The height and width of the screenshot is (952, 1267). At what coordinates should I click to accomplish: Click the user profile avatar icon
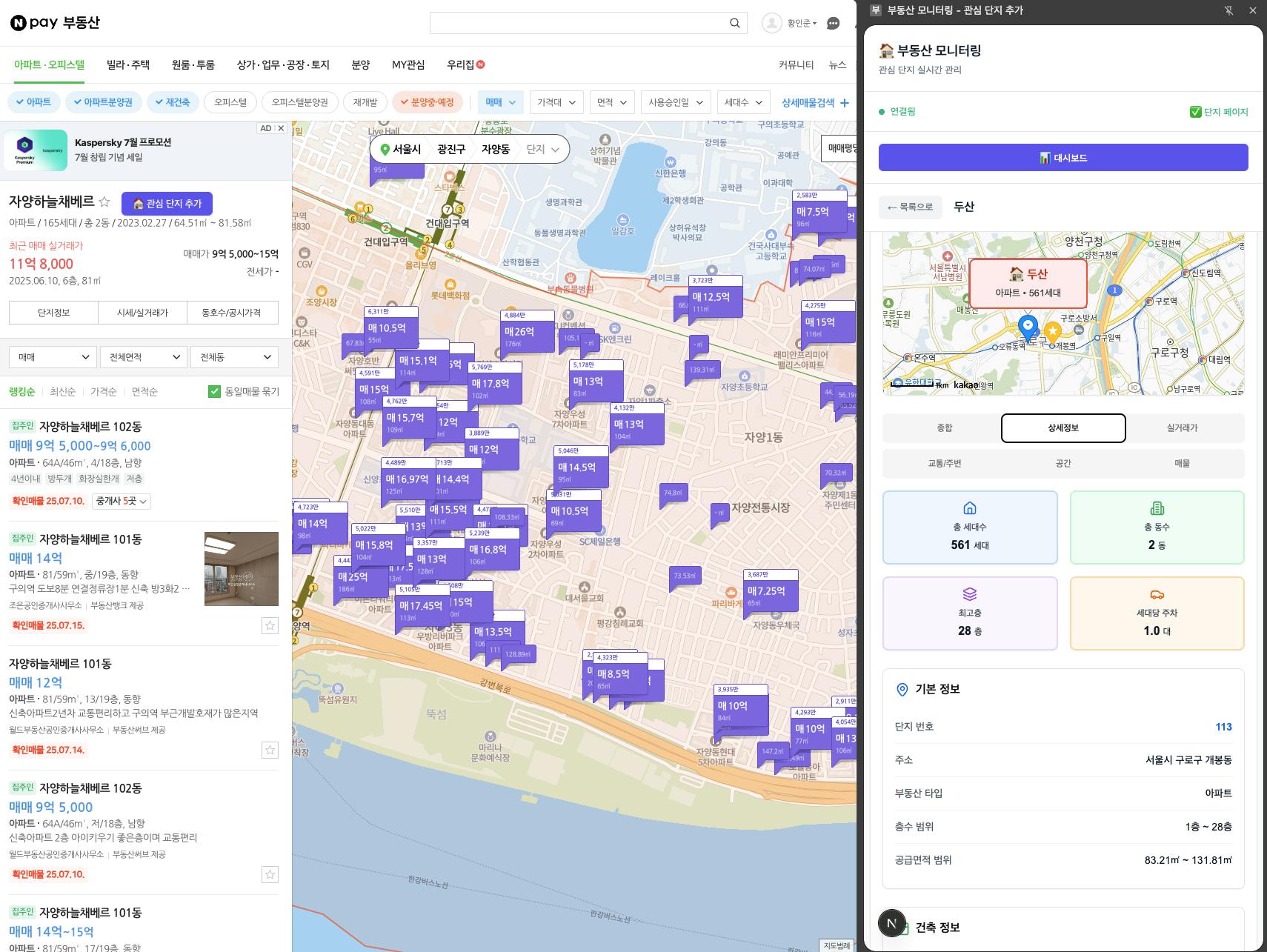(x=771, y=23)
